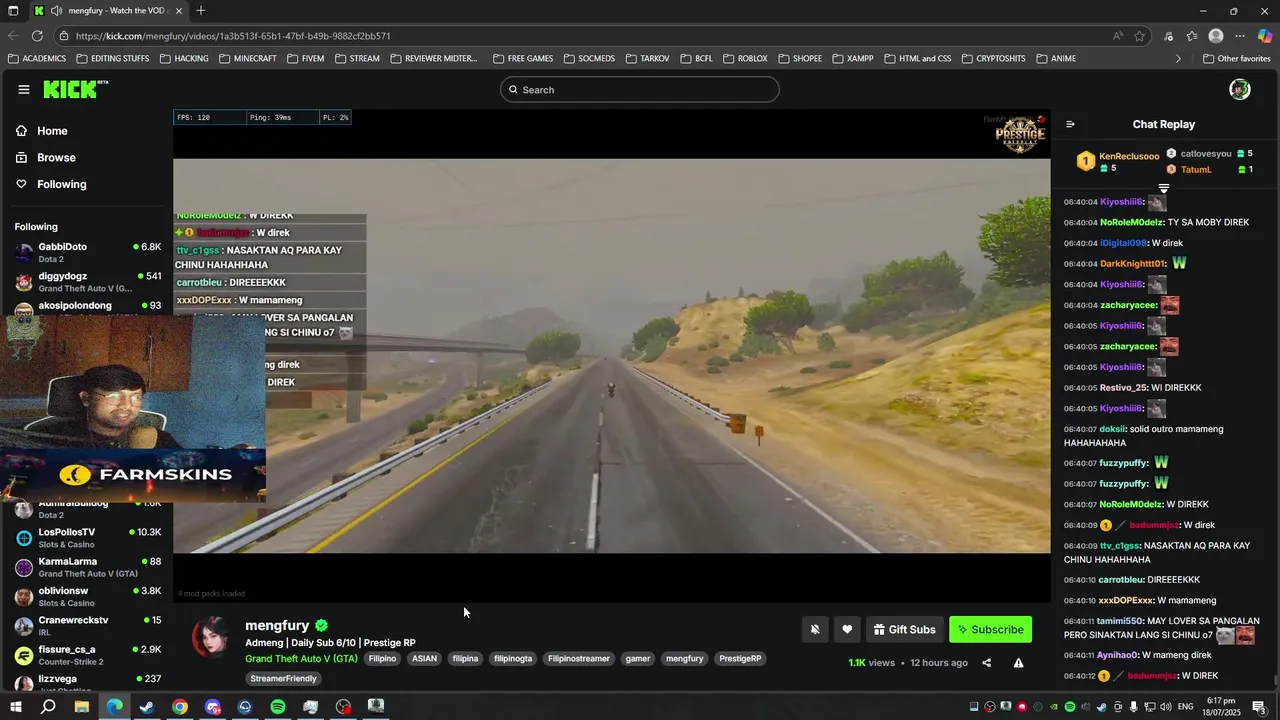Click the PrestigeRP tag
The image size is (1280, 720).
740,659
